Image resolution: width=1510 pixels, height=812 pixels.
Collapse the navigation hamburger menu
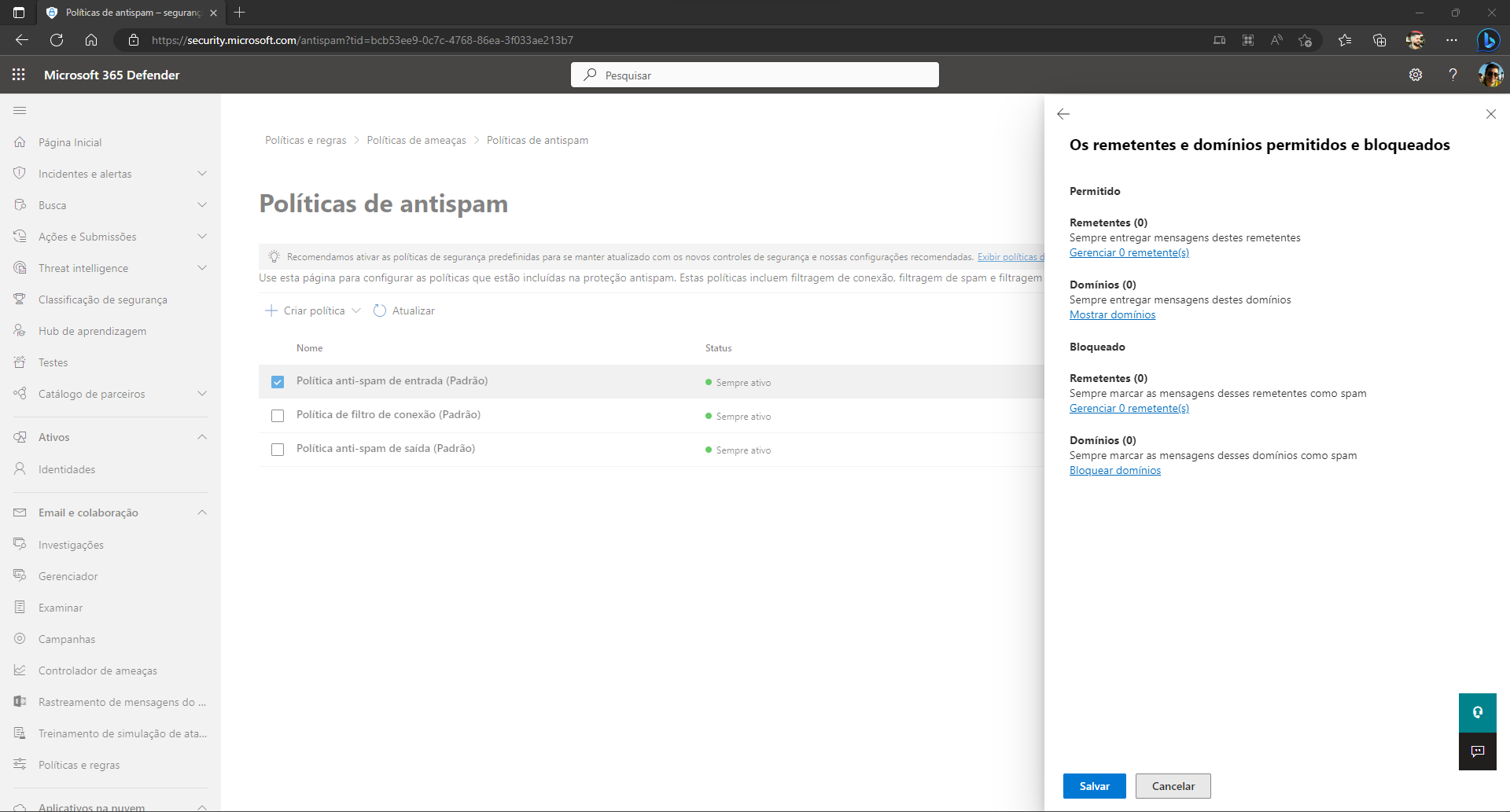pos(20,111)
